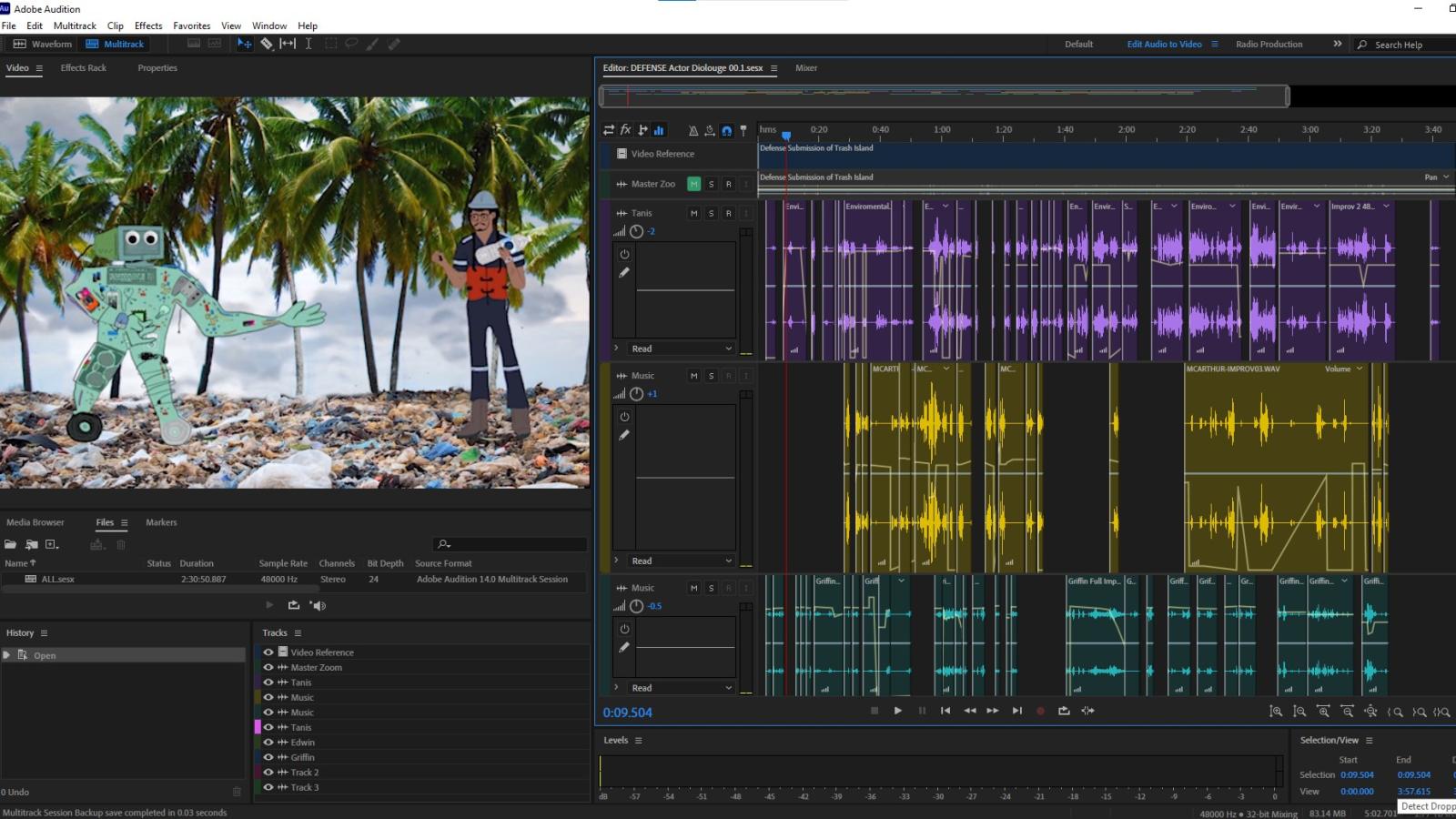Select Default workspace

1078,44
